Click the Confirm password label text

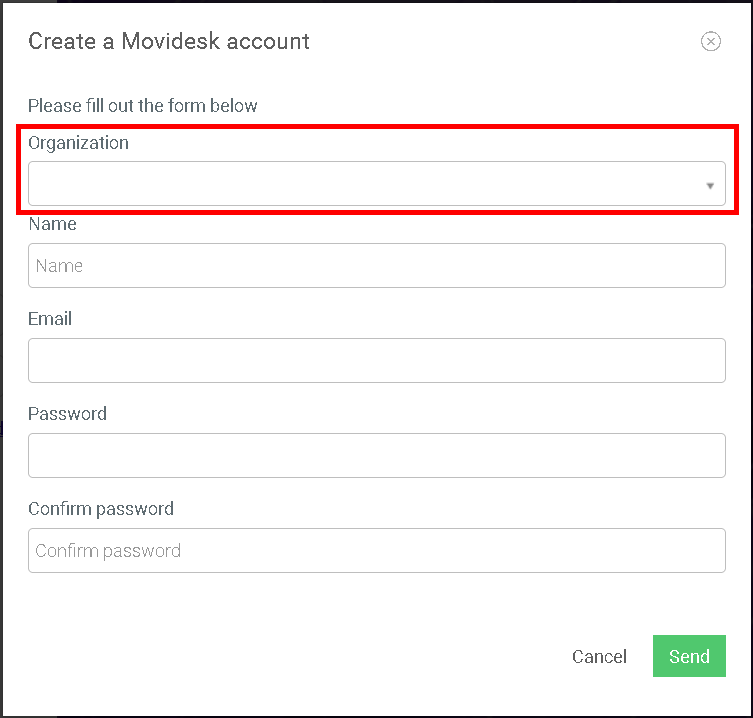[101, 509]
